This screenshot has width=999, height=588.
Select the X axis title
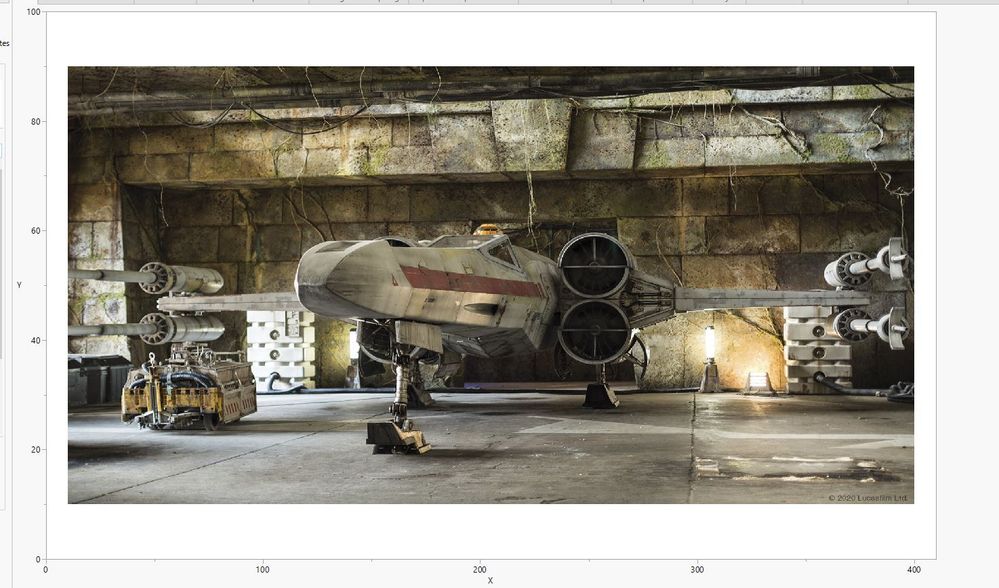490,580
